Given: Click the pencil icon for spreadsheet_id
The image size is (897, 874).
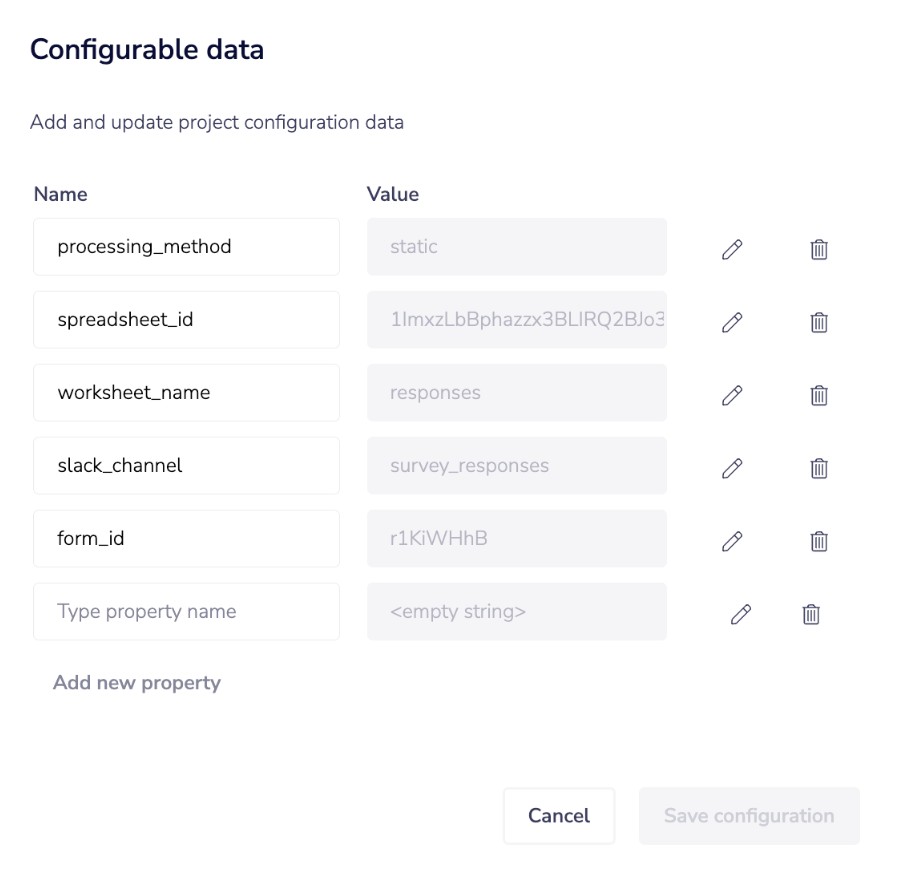Looking at the screenshot, I should pos(732,322).
